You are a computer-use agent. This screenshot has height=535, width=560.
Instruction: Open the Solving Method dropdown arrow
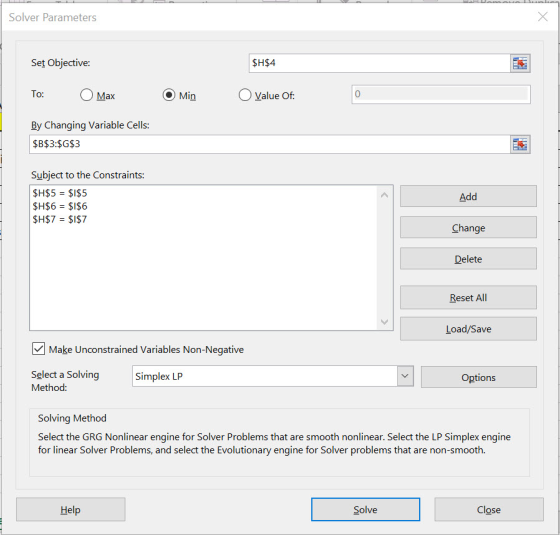coord(405,376)
